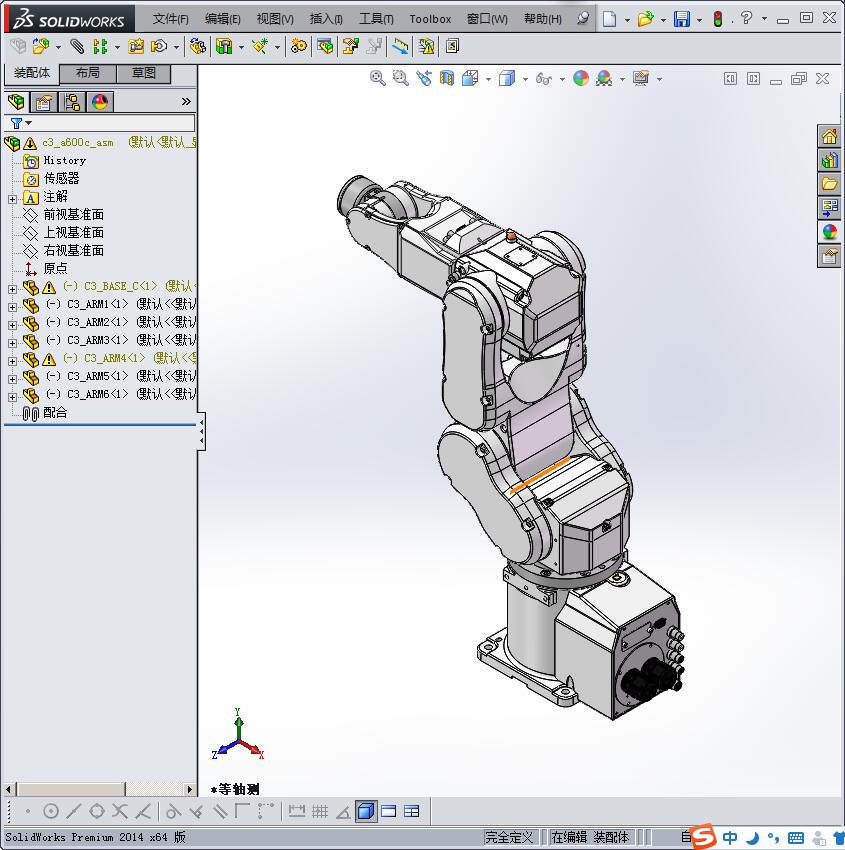Expand the C3_ARM3<1> tree node
The image size is (845, 850).
12,343
